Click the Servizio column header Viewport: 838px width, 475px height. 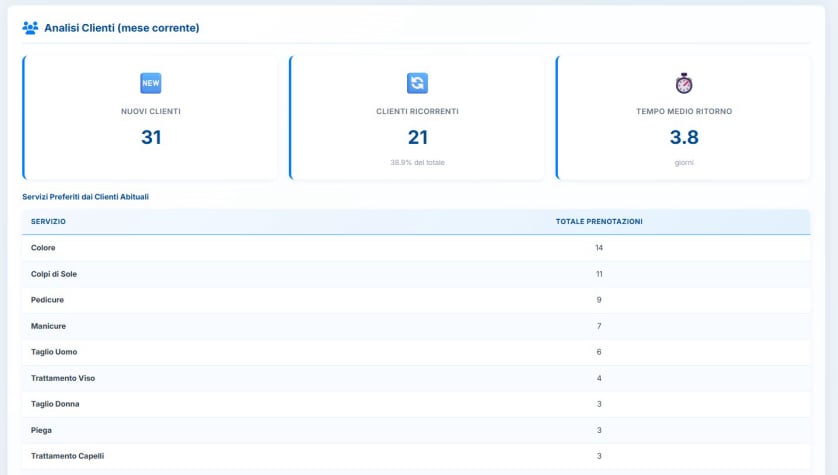48,221
